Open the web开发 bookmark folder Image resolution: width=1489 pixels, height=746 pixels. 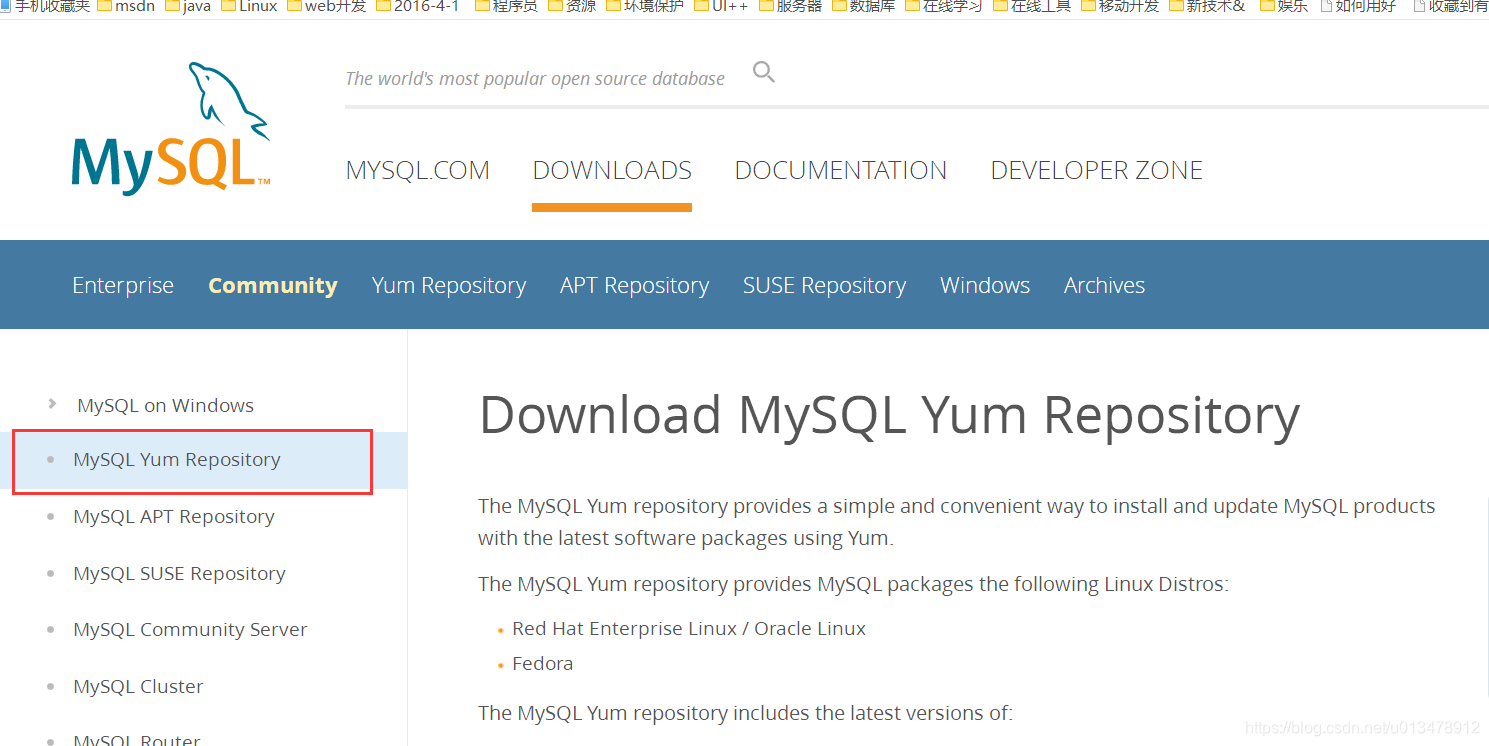pyautogui.click(x=327, y=6)
